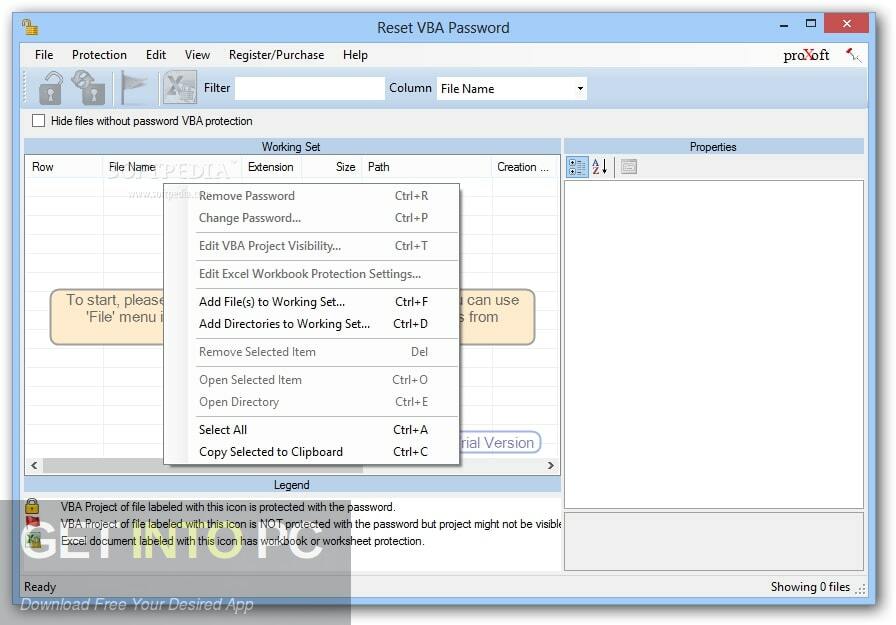Click the Filter text input field

(x=309, y=89)
